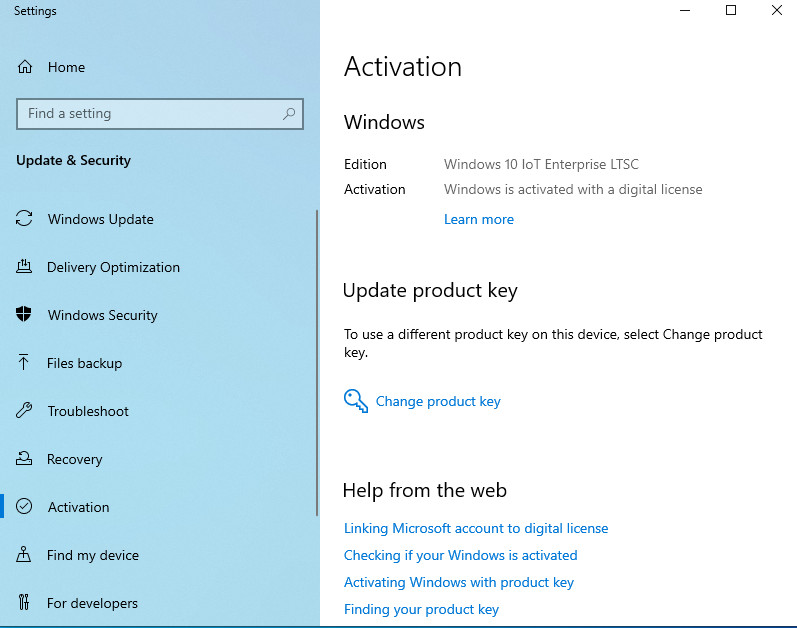
Task: Open Files backup settings
Action: (x=84, y=363)
